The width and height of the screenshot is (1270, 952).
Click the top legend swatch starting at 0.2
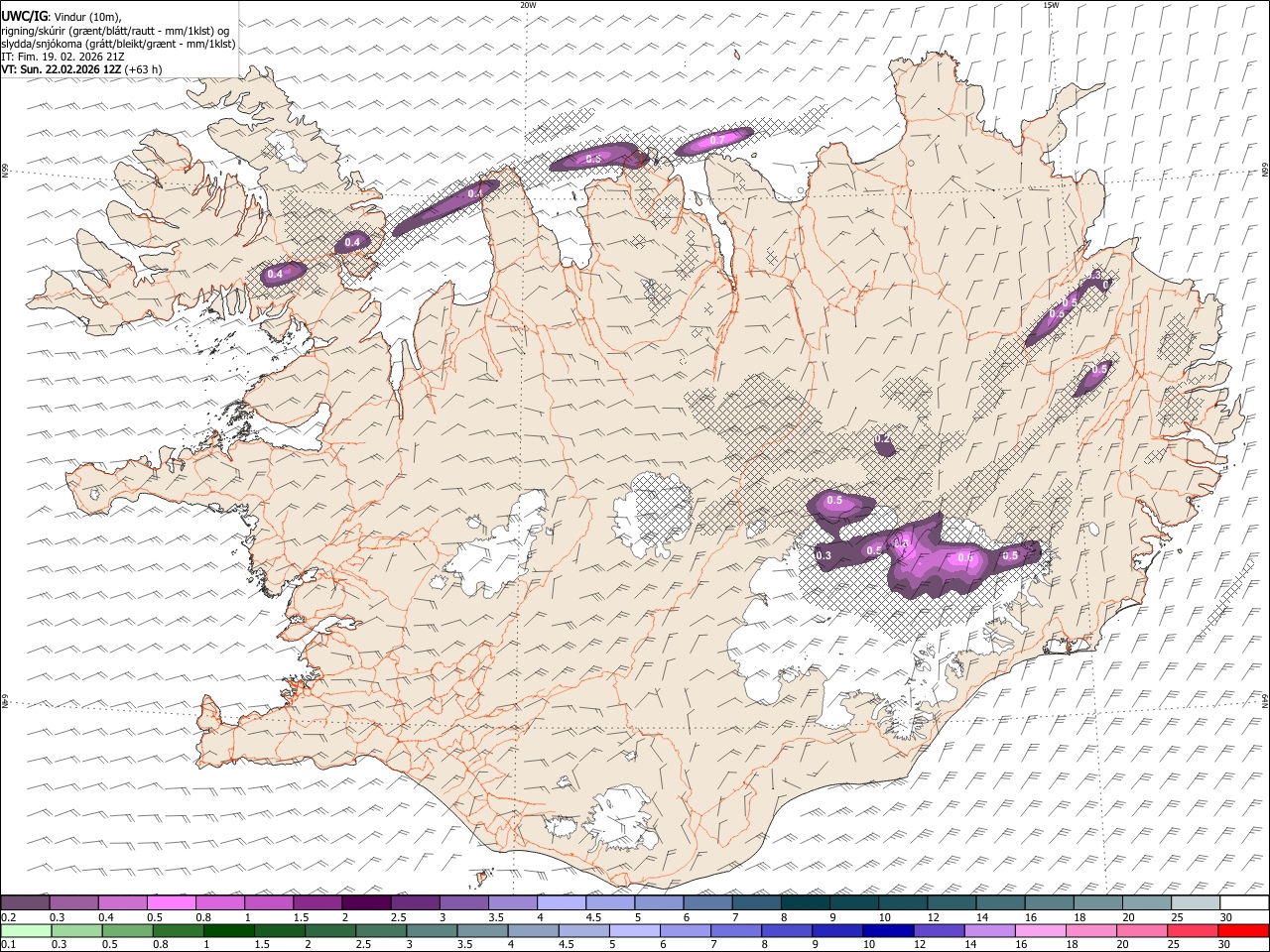pyautogui.click(x=25, y=903)
